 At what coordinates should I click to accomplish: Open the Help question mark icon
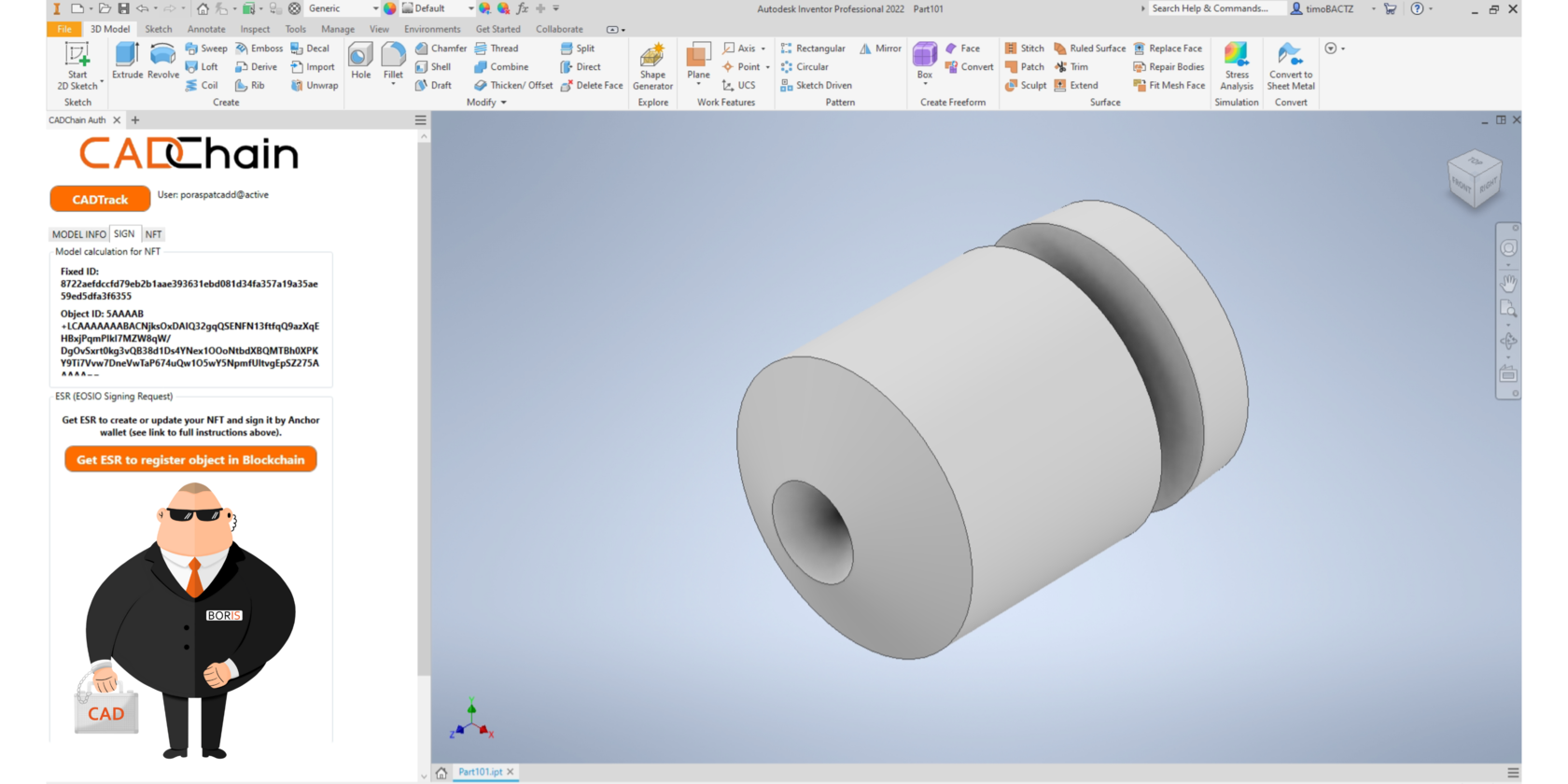(x=1417, y=8)
